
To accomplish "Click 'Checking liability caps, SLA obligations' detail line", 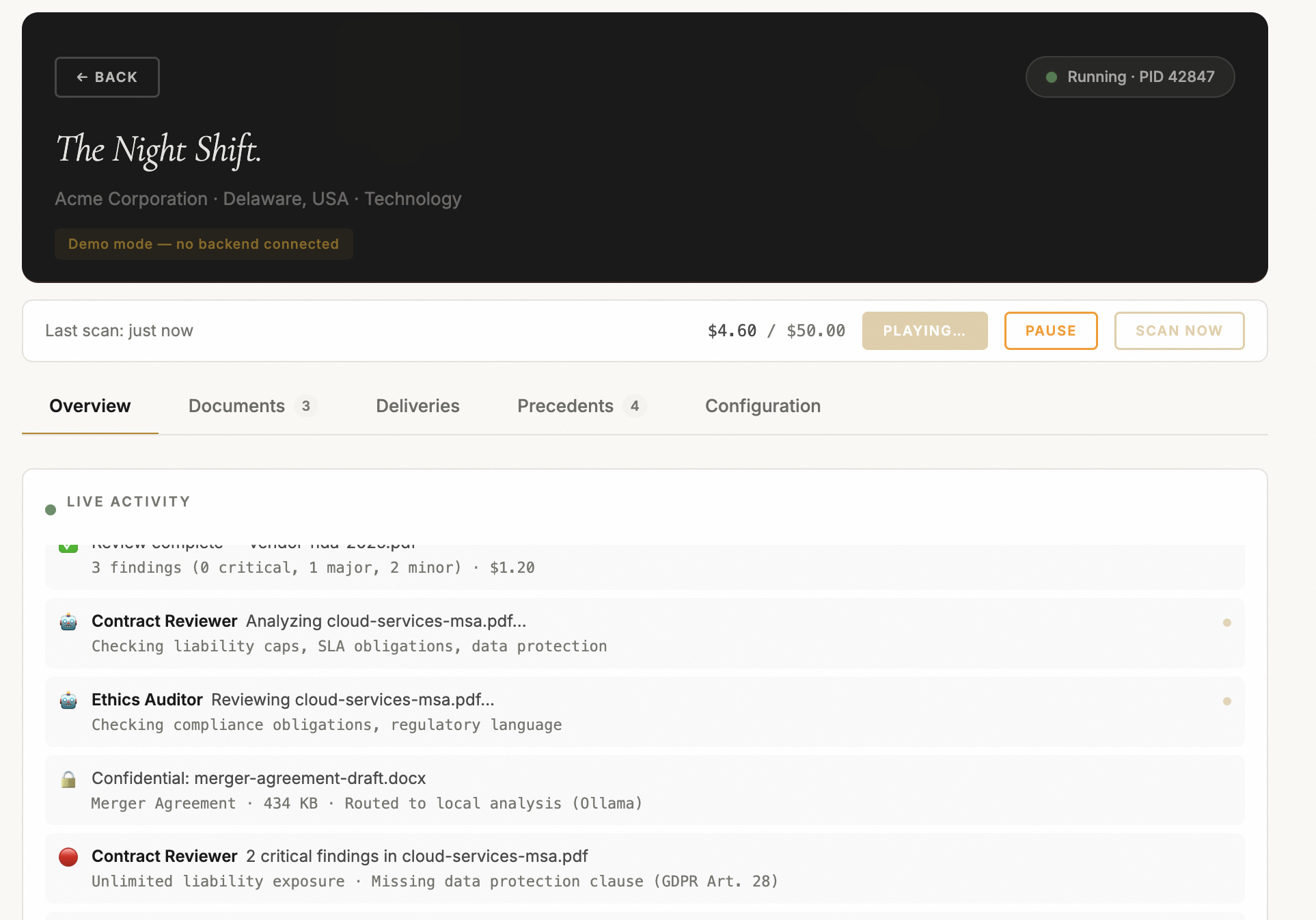I will coord(349,647).
